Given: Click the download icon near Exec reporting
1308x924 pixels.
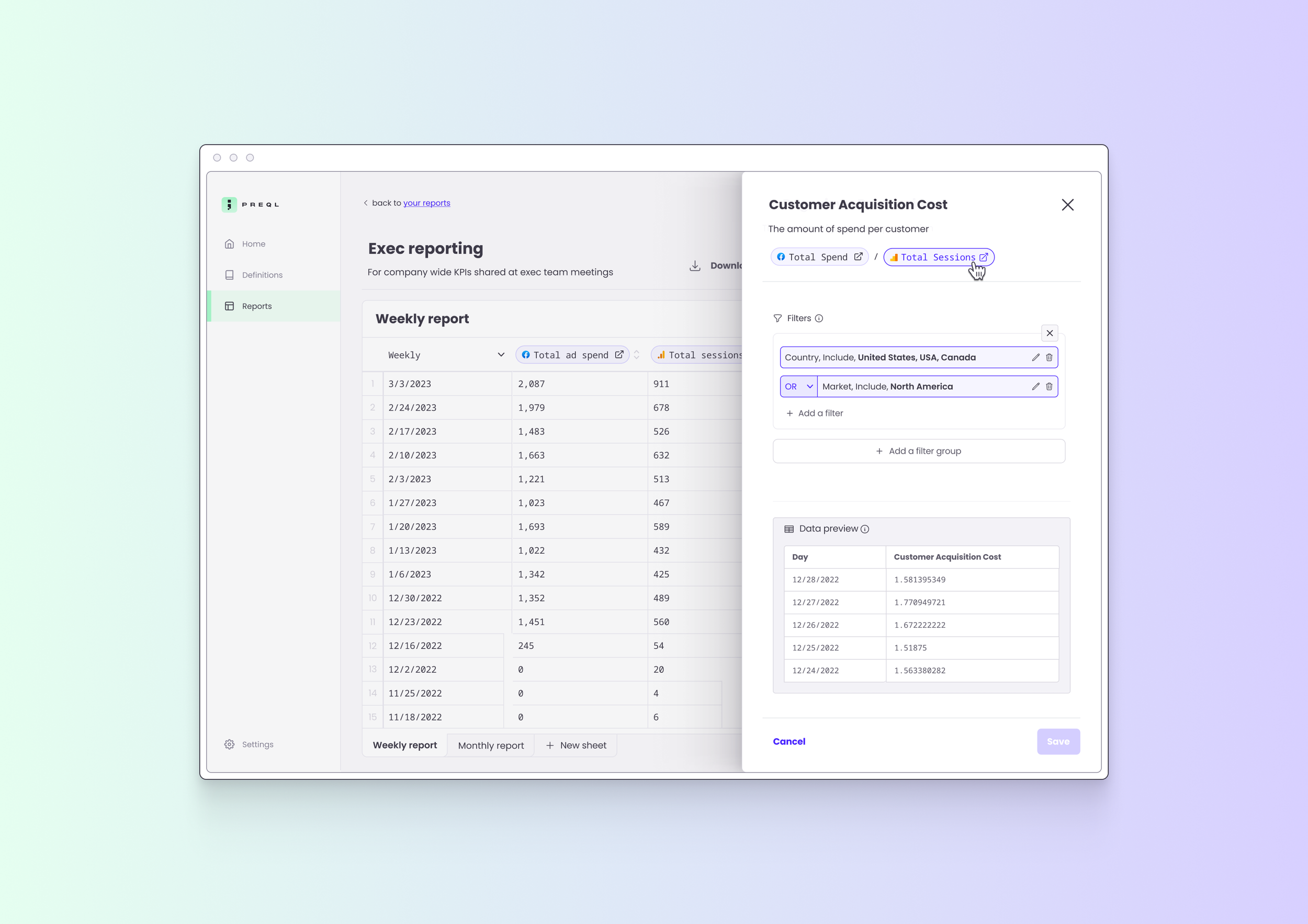Looking at the screenshot, I should pyautogui.click(x=695, y=265).
